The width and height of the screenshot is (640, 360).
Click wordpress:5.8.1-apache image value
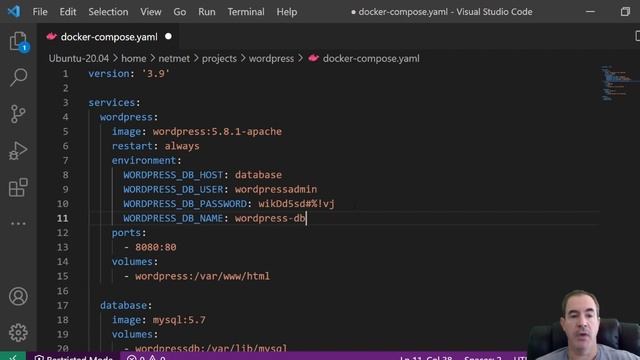click(x=217, y=131)
